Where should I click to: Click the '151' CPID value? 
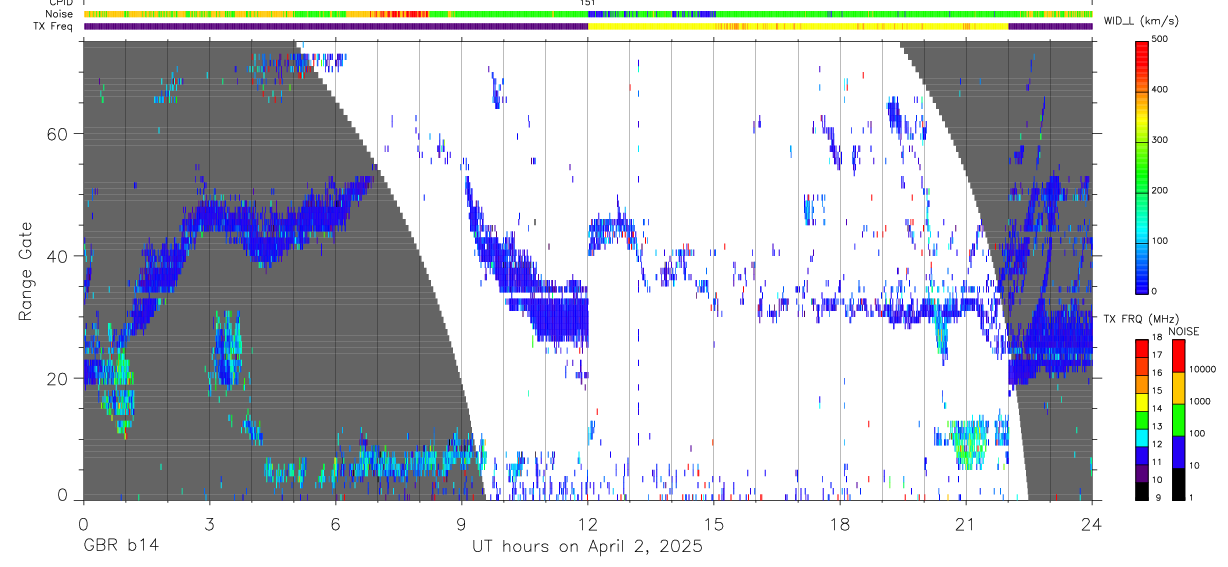(x=588, y=3)
